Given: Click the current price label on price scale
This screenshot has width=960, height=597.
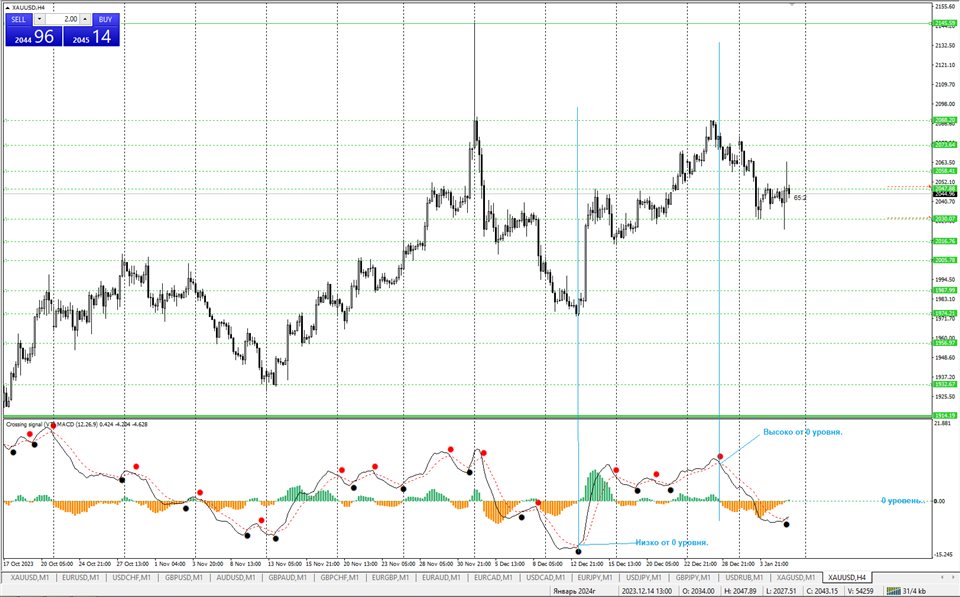Looking at the screenshot, I should click(945, 193).
